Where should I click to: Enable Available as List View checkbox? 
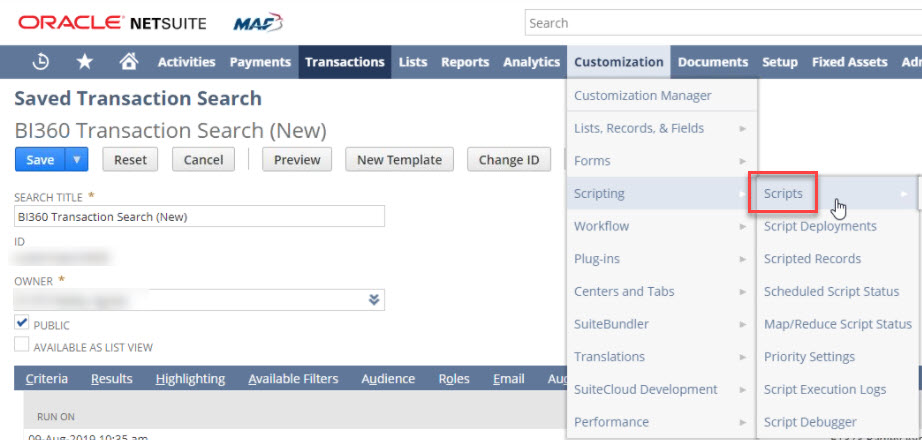pos(22,346)
